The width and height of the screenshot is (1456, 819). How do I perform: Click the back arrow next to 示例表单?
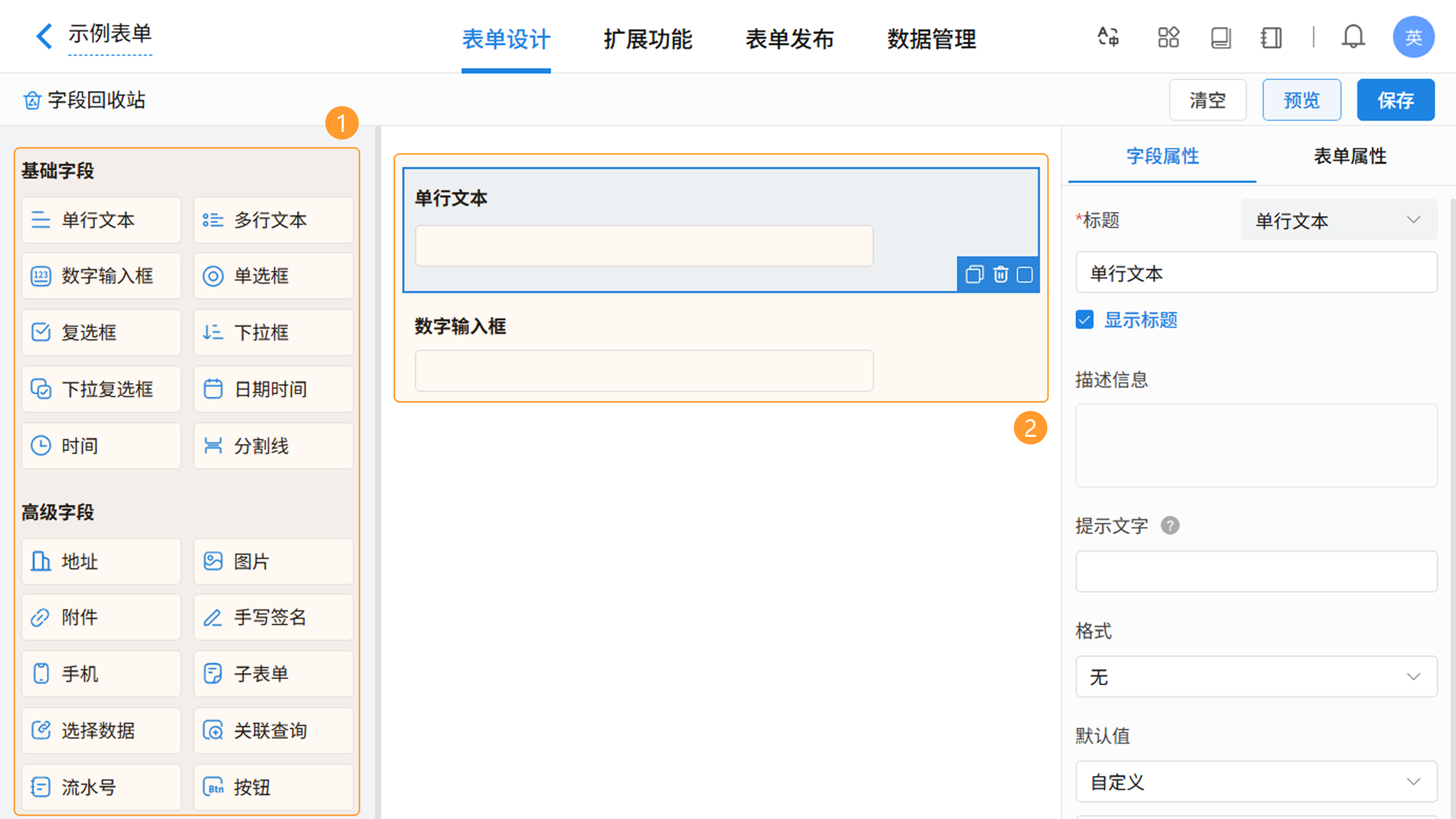pos(44,36)
